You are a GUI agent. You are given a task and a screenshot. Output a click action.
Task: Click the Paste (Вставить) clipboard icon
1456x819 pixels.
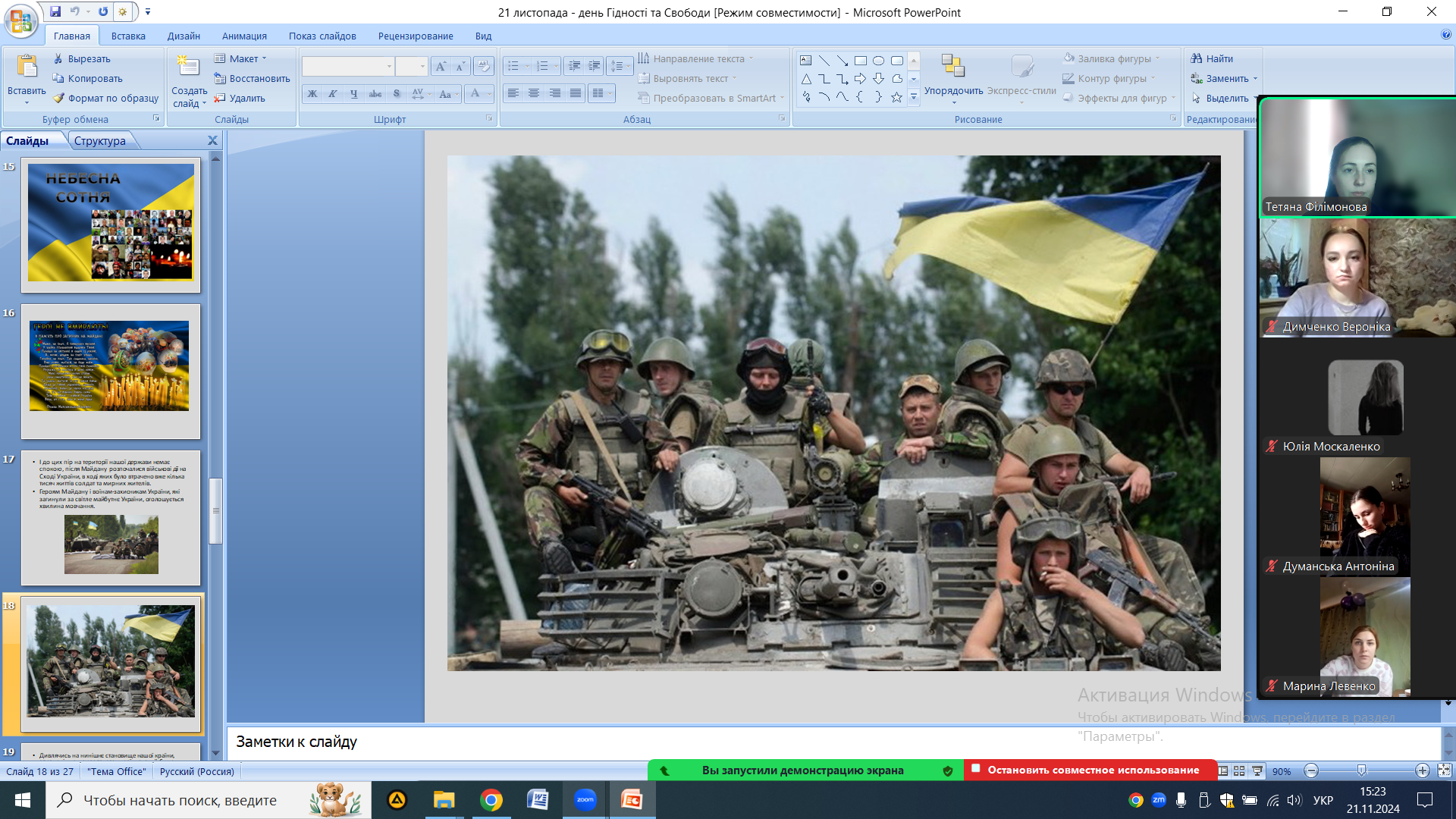pos(27,67)
